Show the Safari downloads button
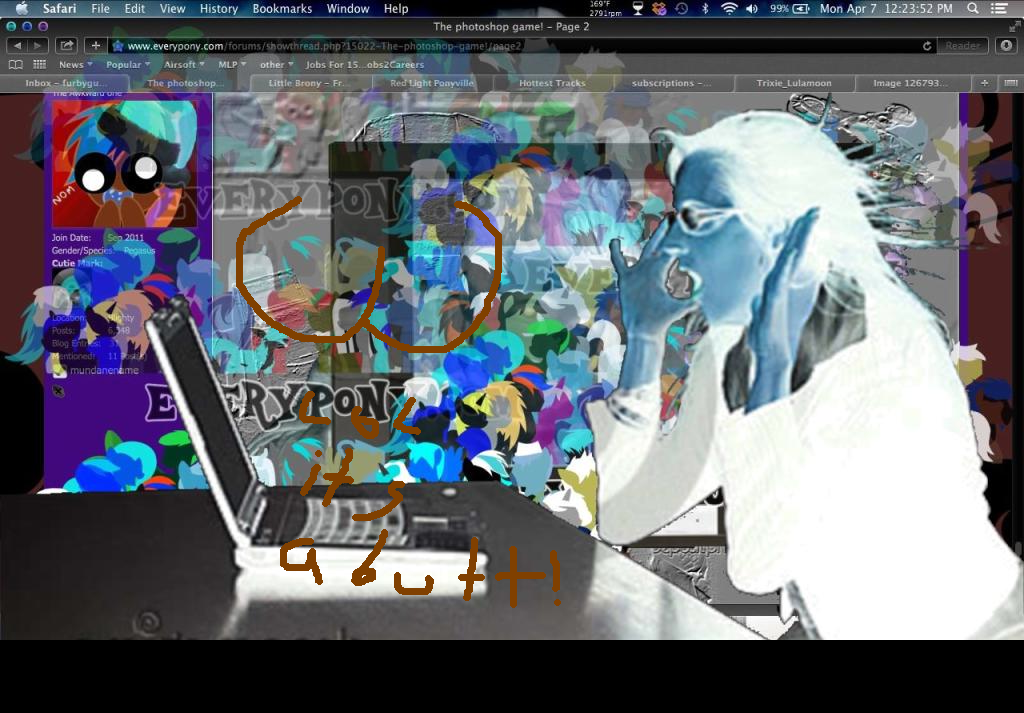 1006,46
